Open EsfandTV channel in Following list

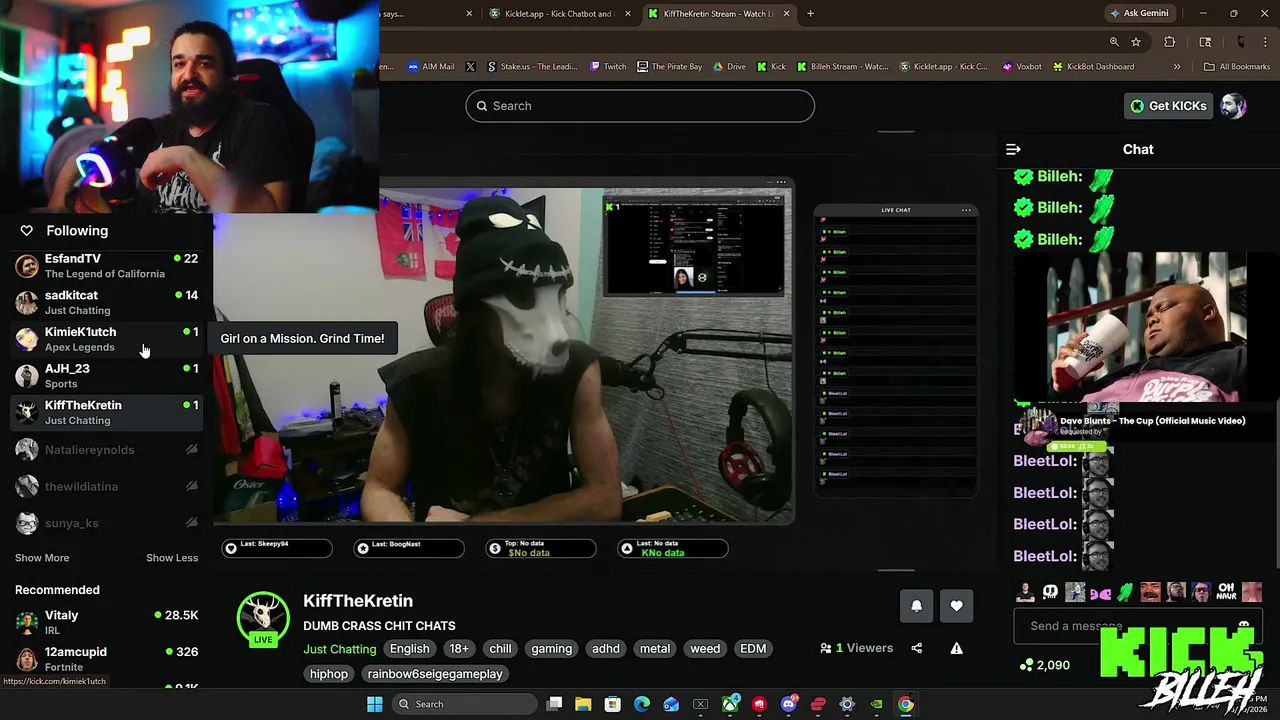coord(107,266)
